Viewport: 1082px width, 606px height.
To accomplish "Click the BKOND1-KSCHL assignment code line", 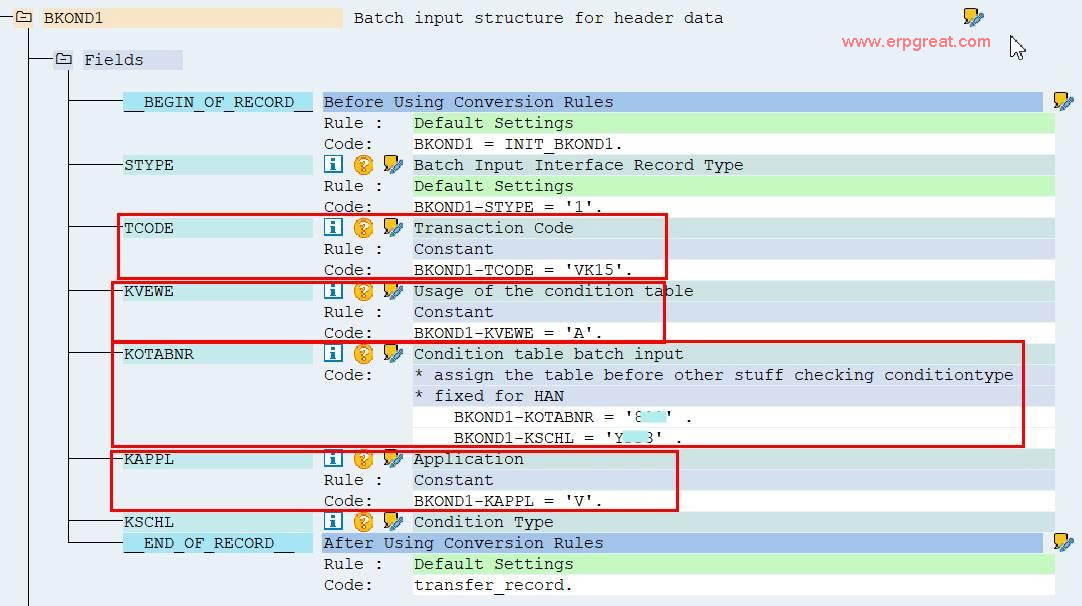I will [568, 438].
